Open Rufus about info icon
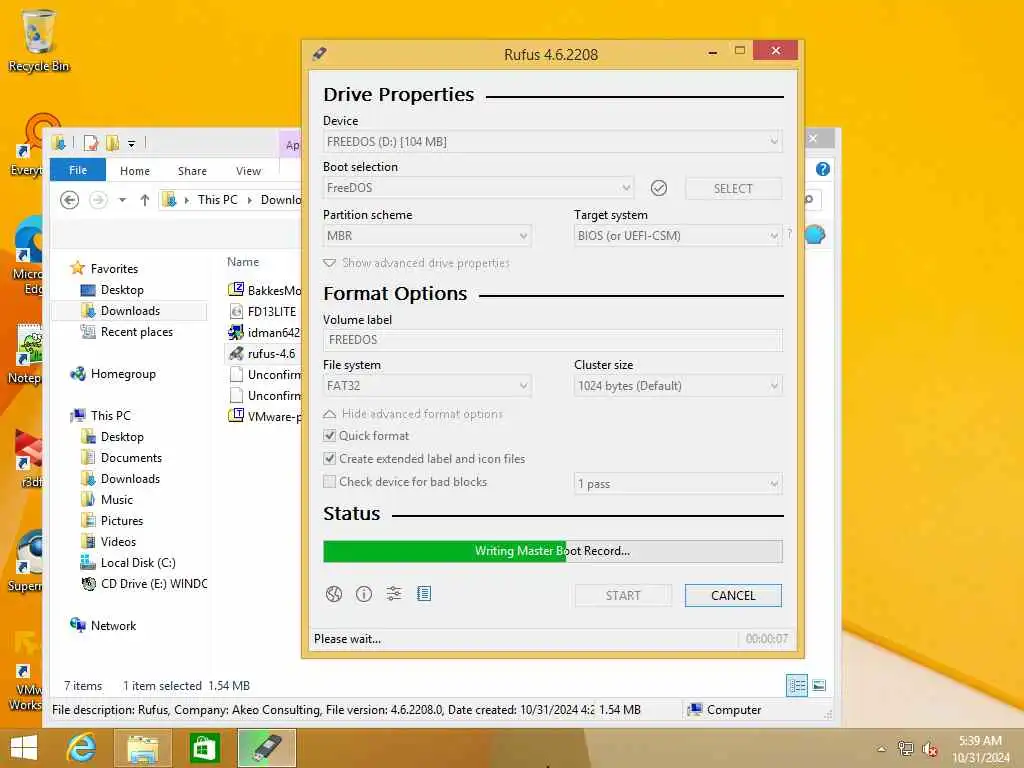1024x768 pixels. coord(364,594)
